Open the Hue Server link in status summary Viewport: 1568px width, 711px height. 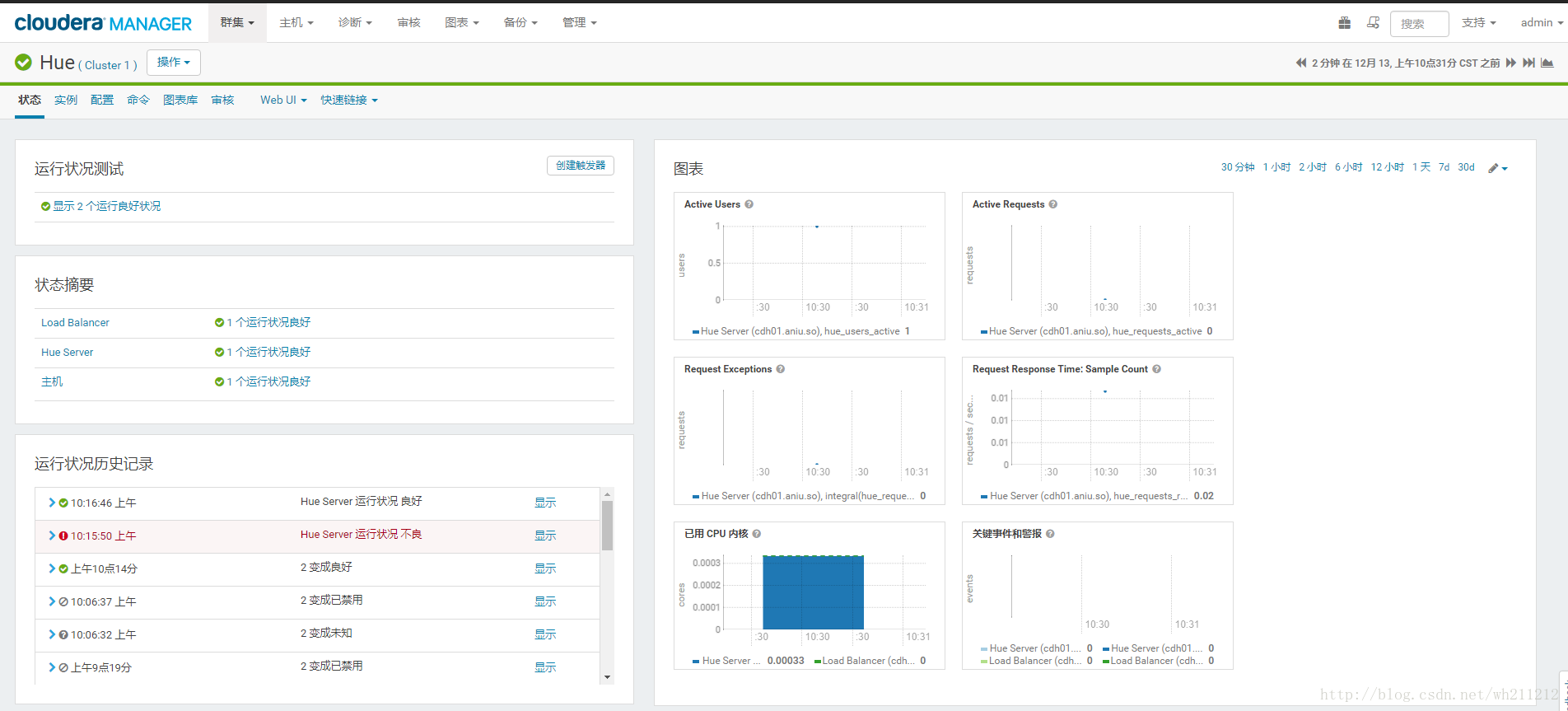tap(67, 352)
